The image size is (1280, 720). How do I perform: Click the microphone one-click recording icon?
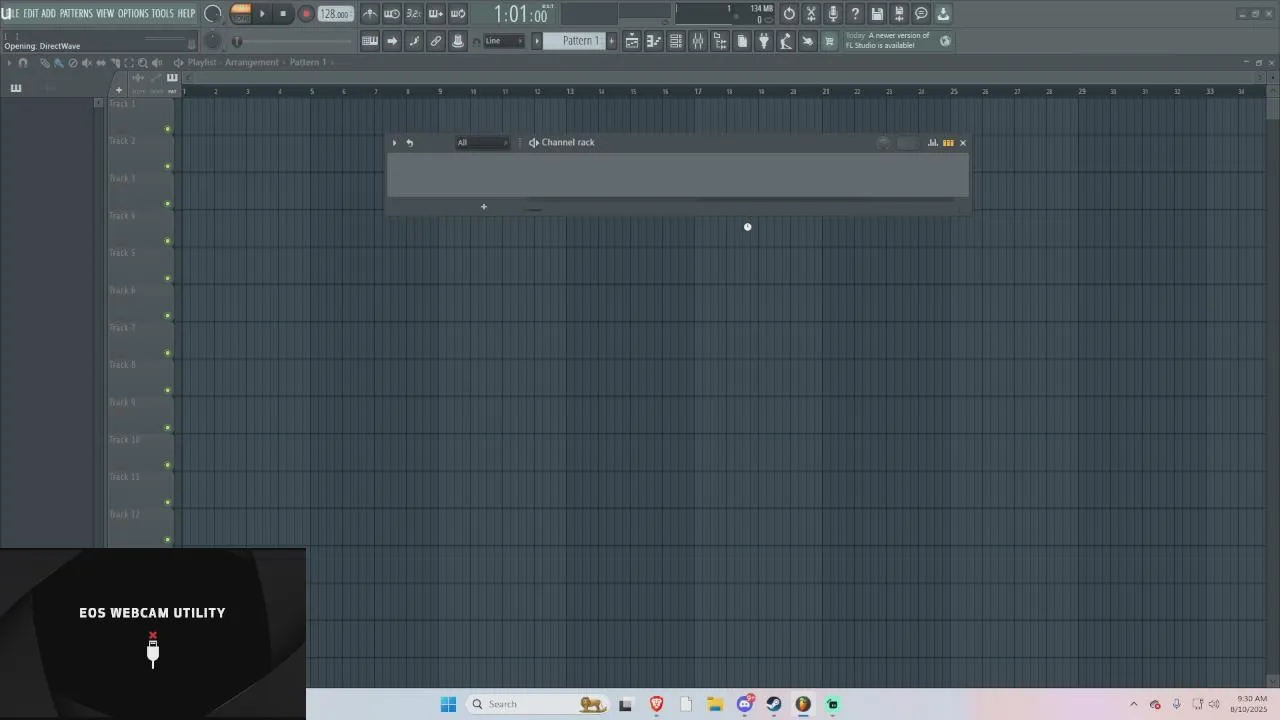coord(833,14)
